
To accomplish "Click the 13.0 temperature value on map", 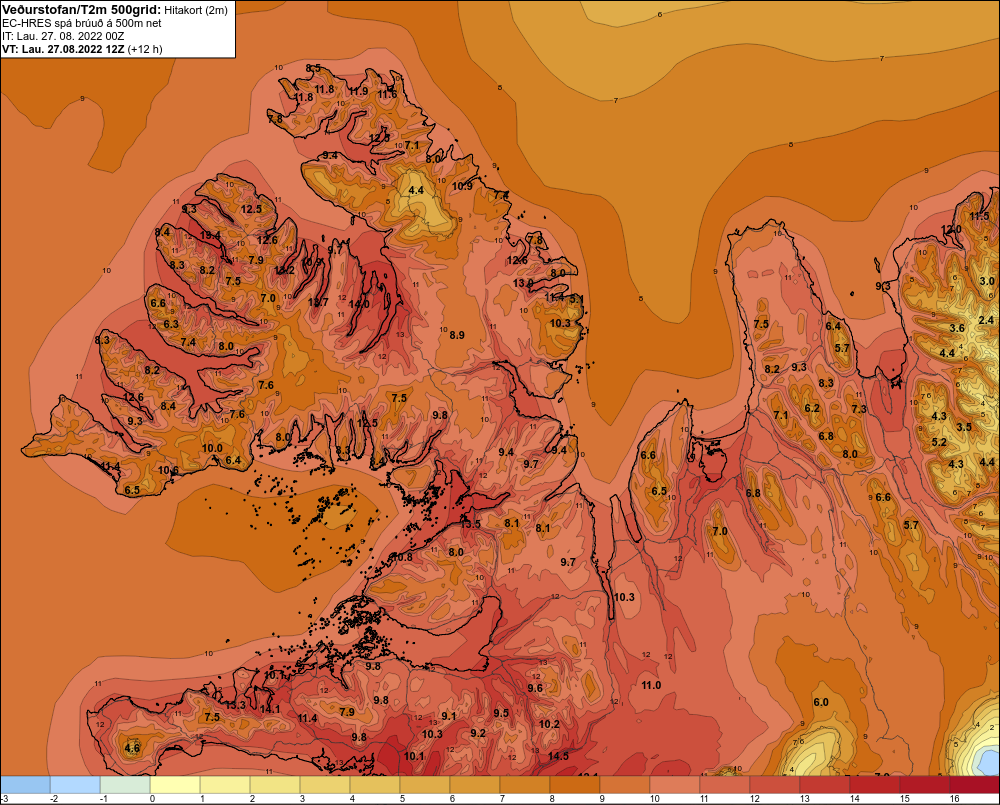I will point(523,283).
